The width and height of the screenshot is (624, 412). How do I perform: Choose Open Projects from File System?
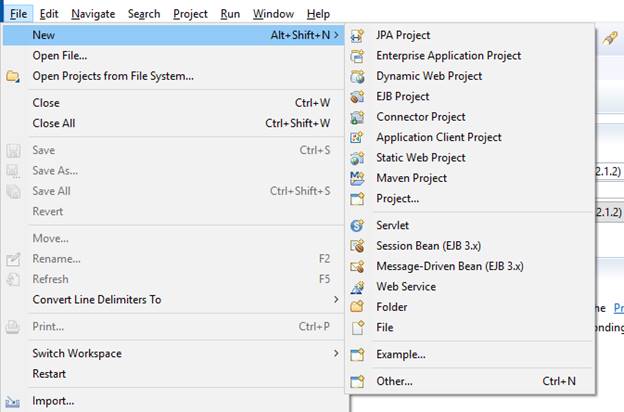tap(113, 76)
